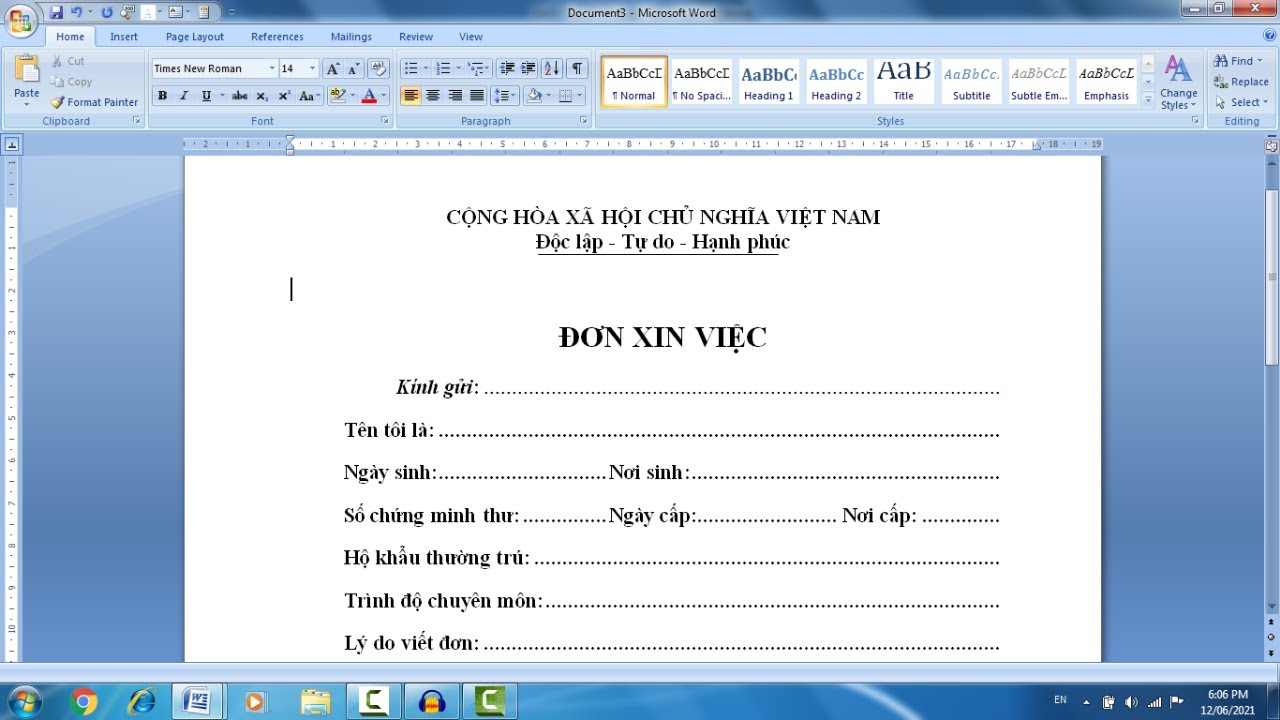Image resolution: width=1280 pixels, height=720 pixels.
Task: Click the Word Help question mark icon
Action: pos(1269,36)
